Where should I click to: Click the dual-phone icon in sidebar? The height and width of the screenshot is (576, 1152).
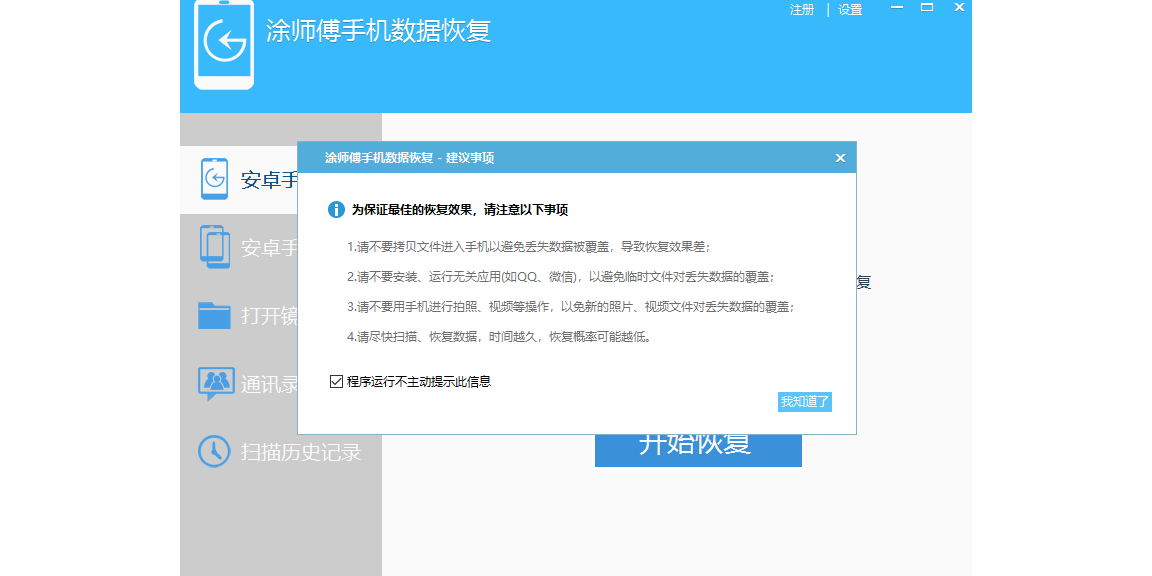tap(215, 247)
